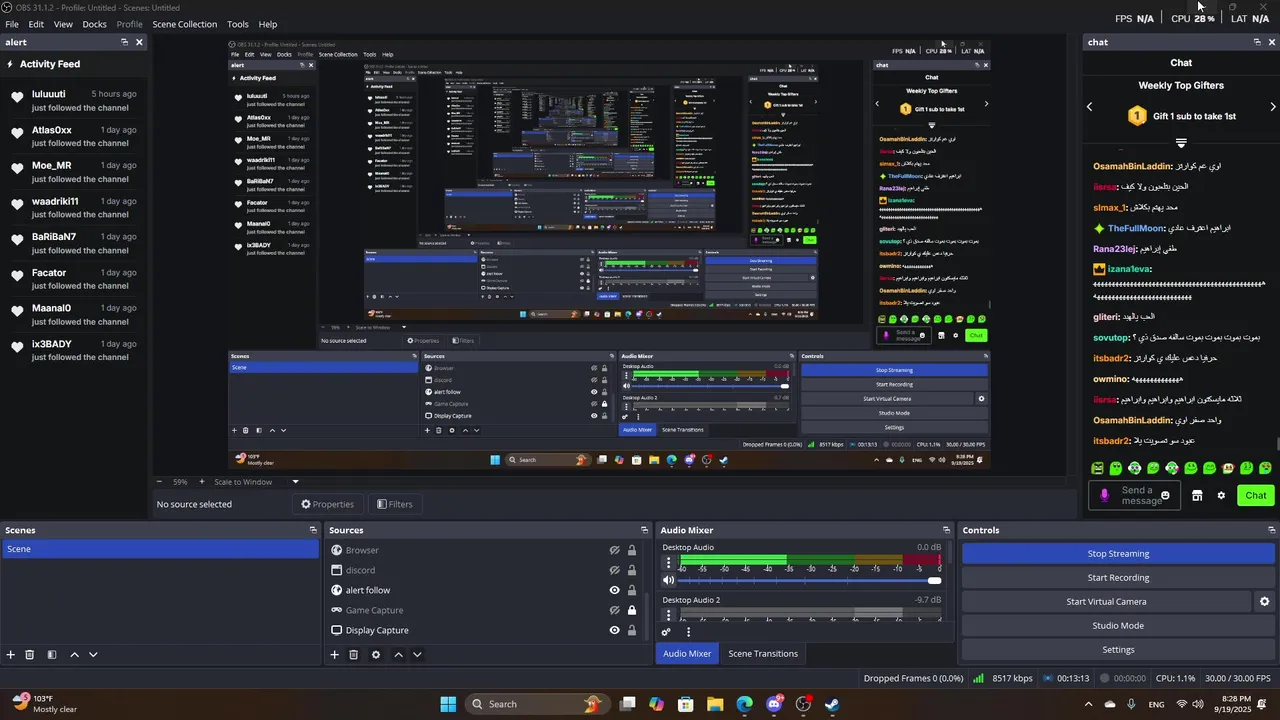Select alert follow source row
This screenshot has height=720, width=1280.
tap(484, 591)
